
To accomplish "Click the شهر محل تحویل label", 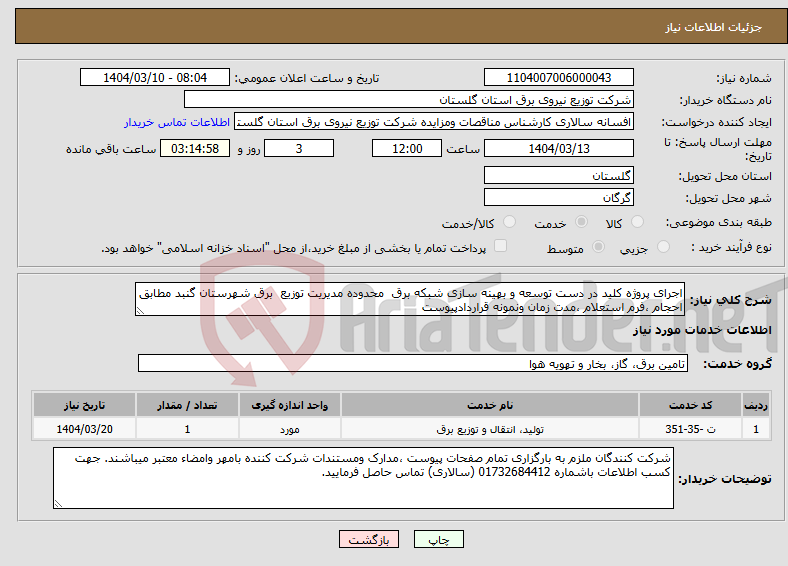I will pyautogui.click(x=729, y=199).
